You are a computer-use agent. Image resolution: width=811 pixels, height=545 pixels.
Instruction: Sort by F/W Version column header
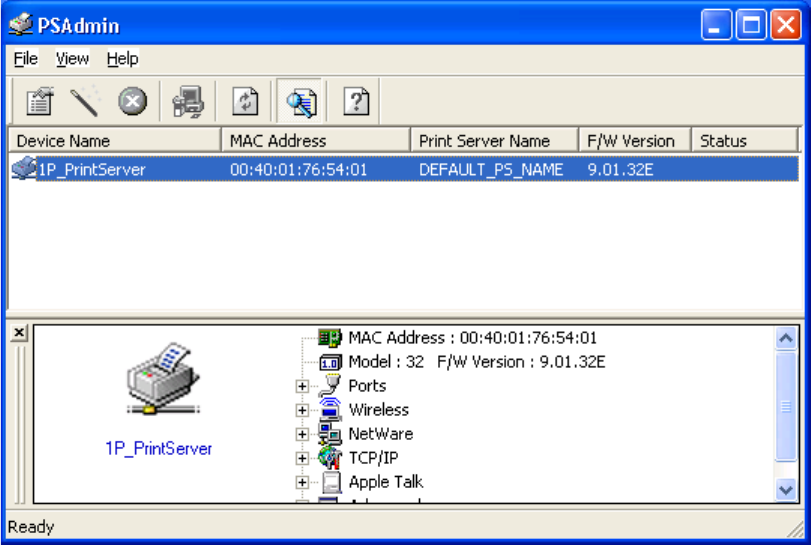coord(635,140)
